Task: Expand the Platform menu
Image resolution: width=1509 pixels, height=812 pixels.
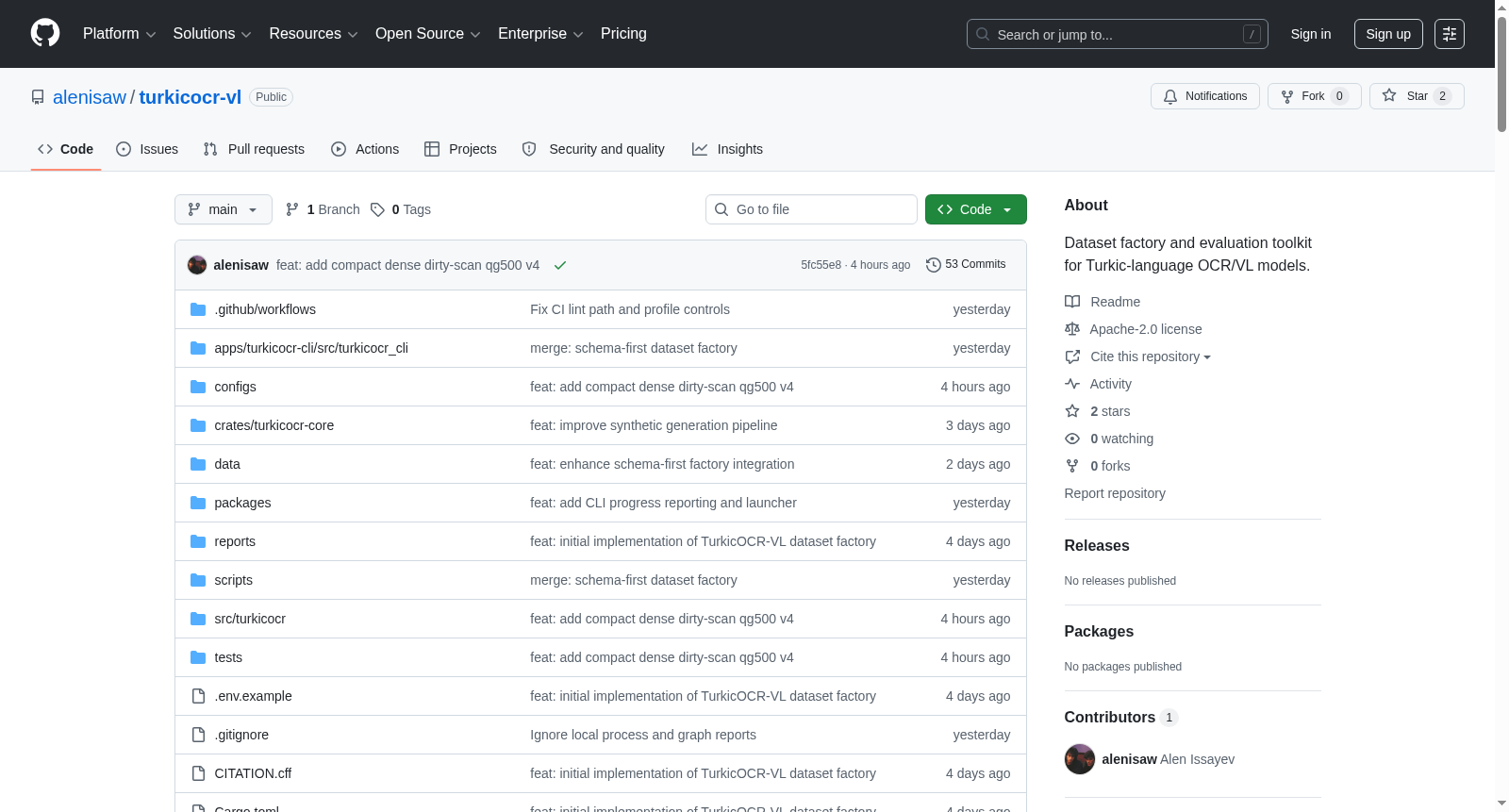Action: (119, 34)
